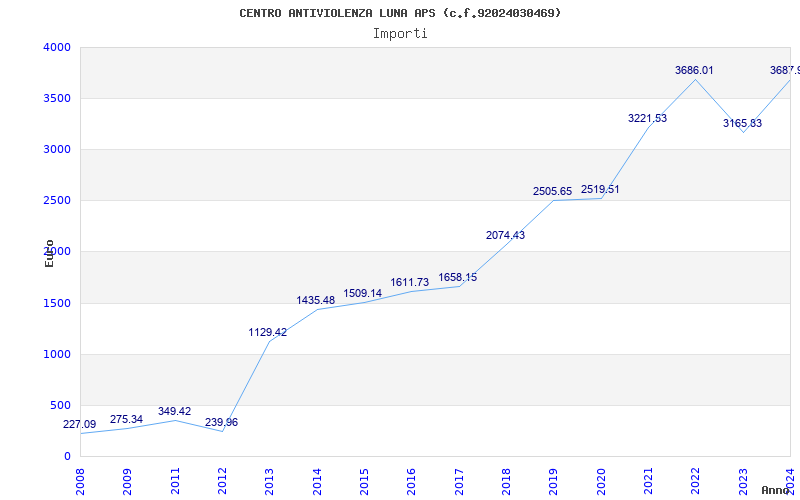Select the 2074.43 data label
Image resolution: width=800 pixels, height=500 pixels.
point(505,235)
